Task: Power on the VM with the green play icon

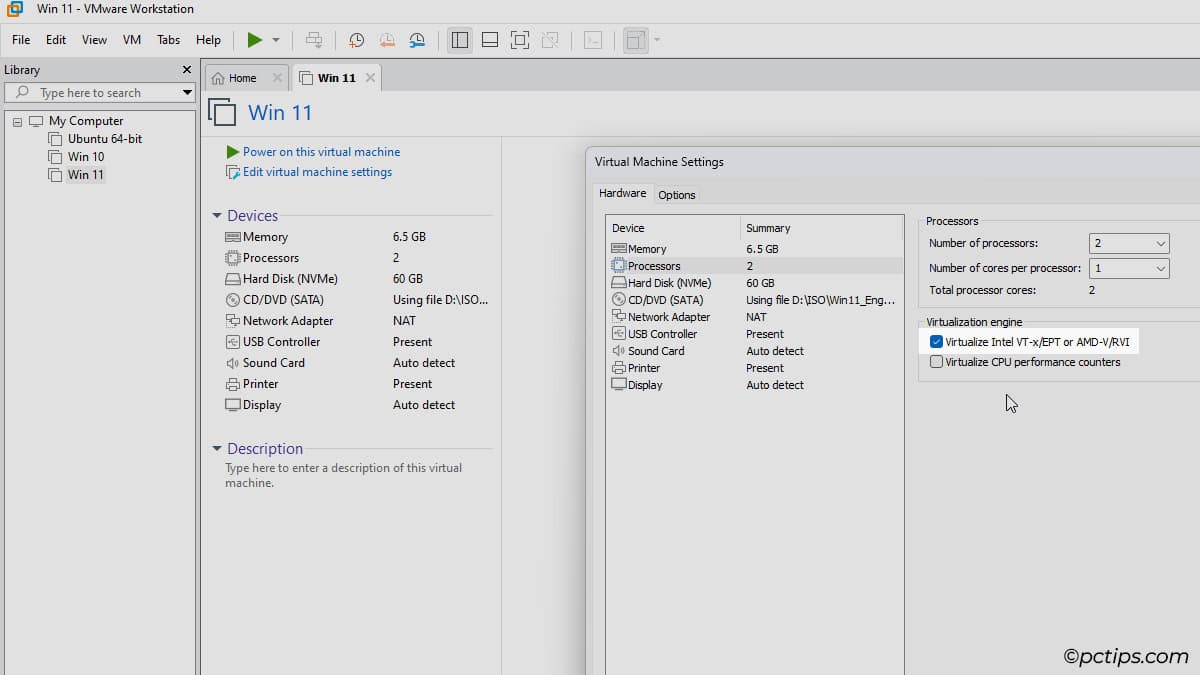Action: 255,40
